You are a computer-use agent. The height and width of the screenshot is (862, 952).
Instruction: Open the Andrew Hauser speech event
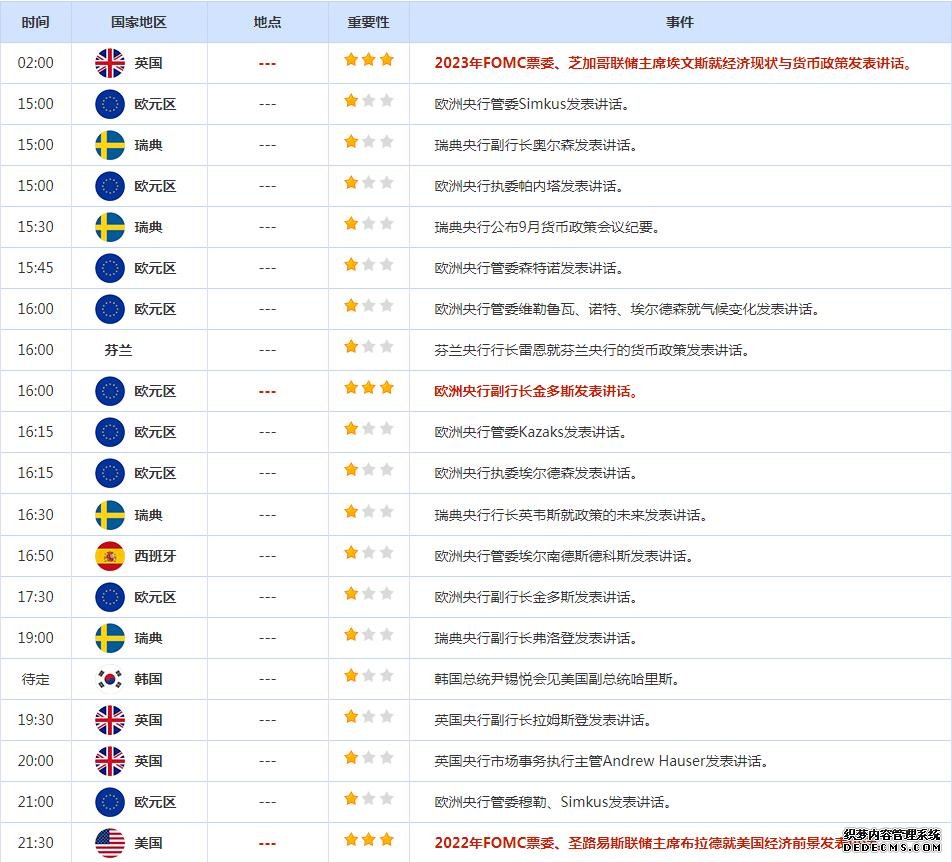(x=601, y=761)
